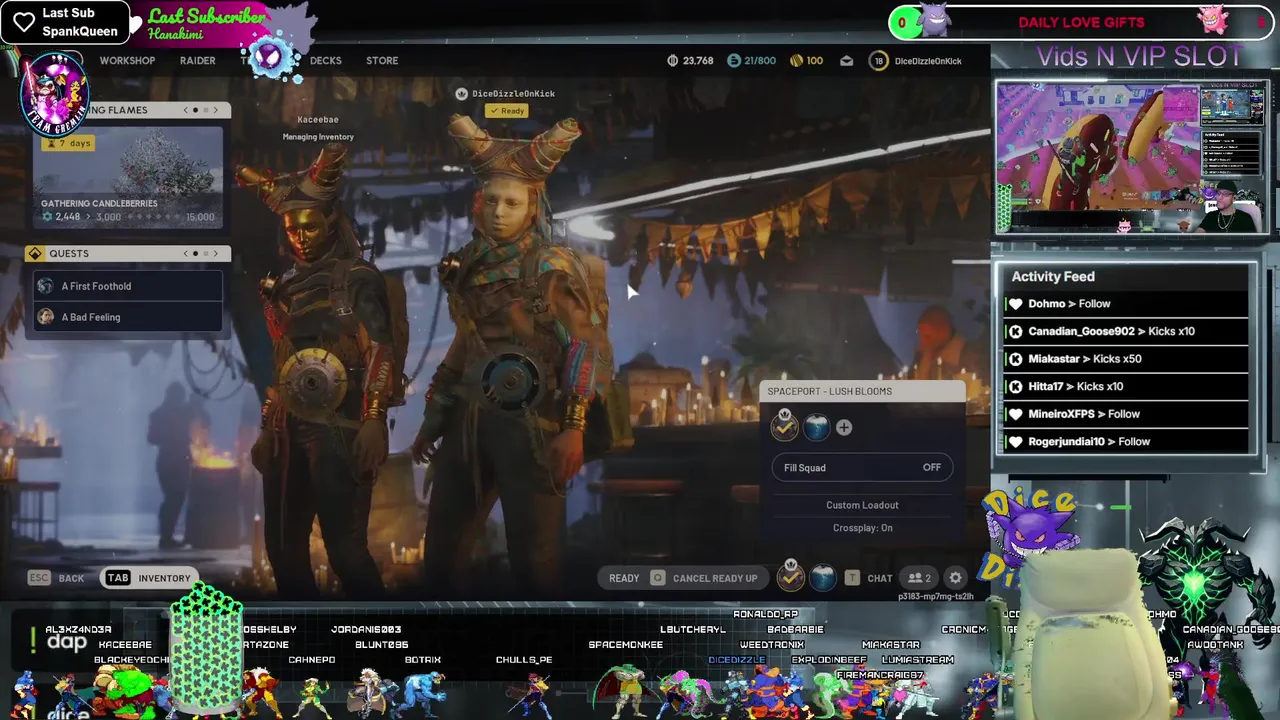This screenshot has width=1280, height=720.
Task: Click the yellow Ready status badge
Action: pos(507,111)
